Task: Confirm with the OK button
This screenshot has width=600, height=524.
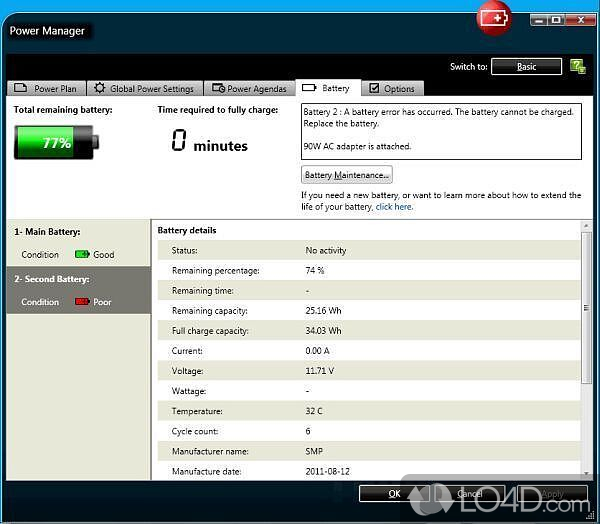Action: (x=394, y=494)
